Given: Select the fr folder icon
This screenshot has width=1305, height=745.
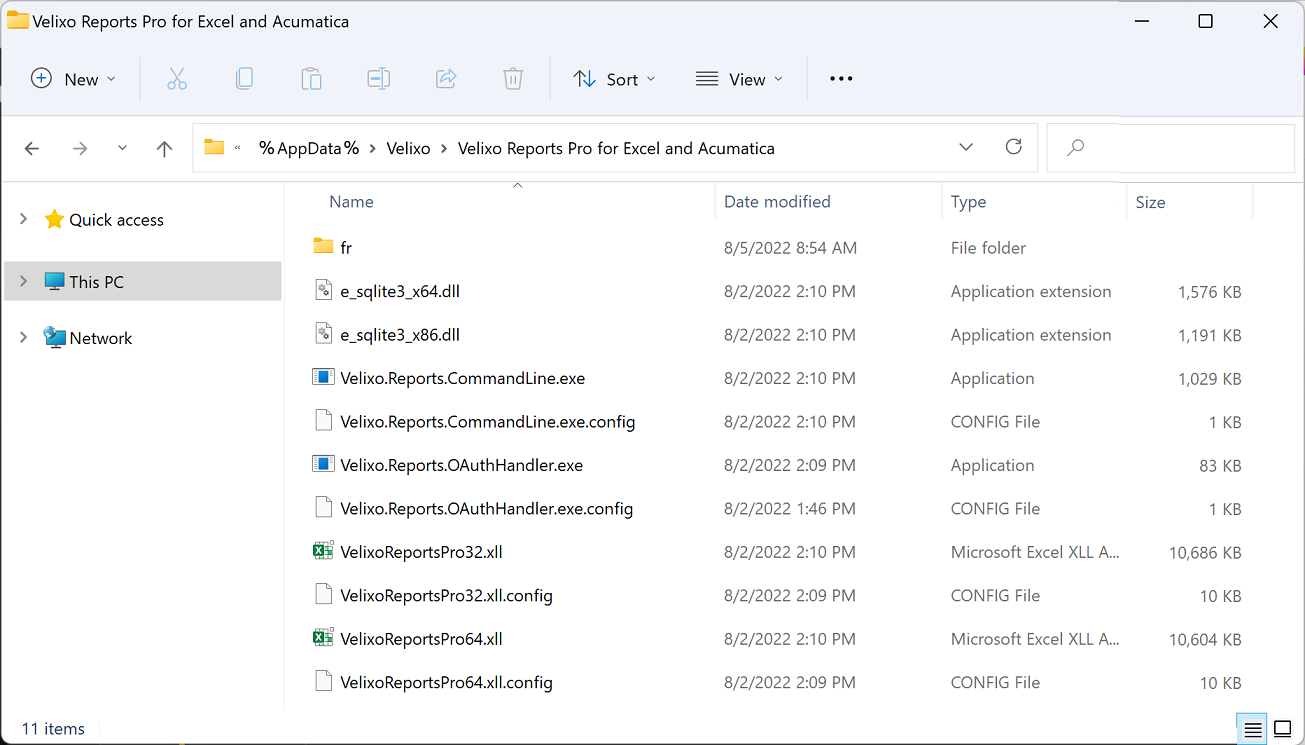Looking at the screenshot, I should (x=323, y=246).
